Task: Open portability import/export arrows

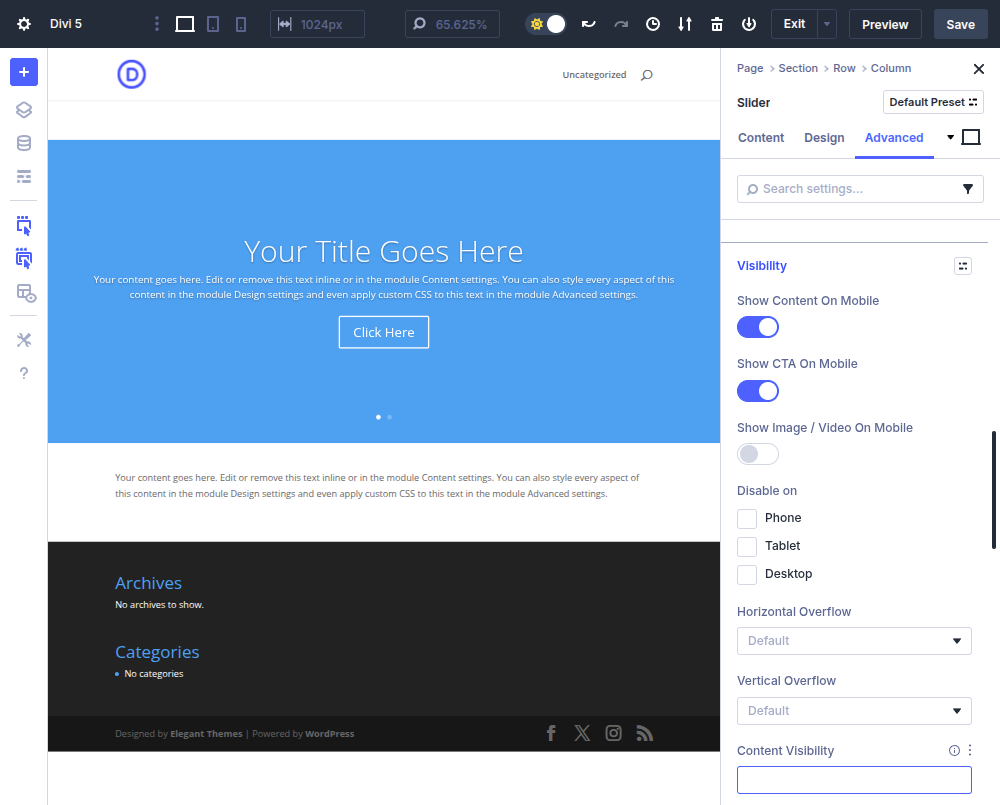Action: point(684,24)
